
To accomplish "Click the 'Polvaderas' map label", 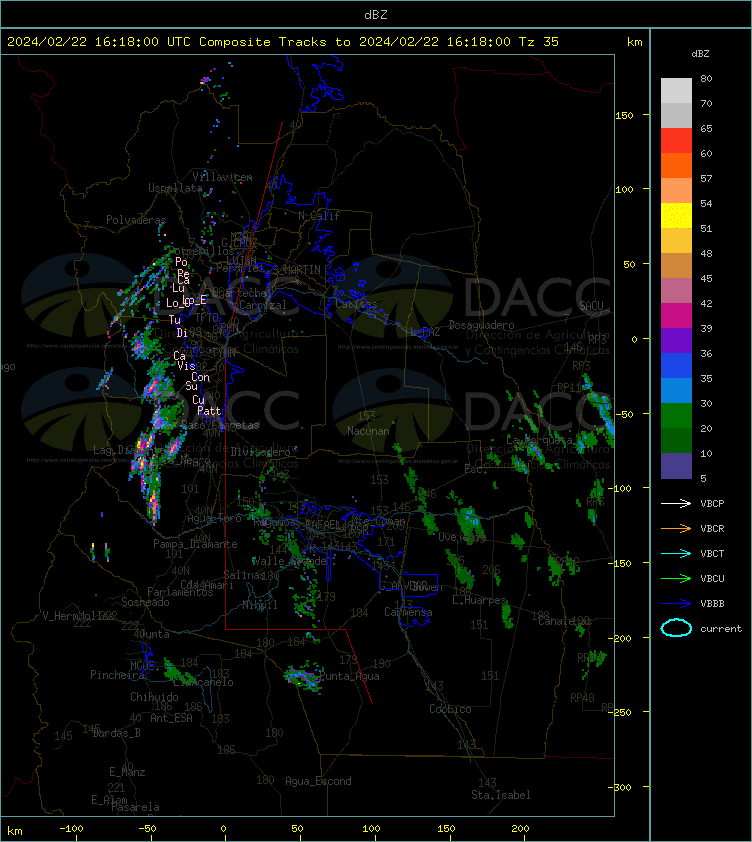I will (x=136, y=220).
